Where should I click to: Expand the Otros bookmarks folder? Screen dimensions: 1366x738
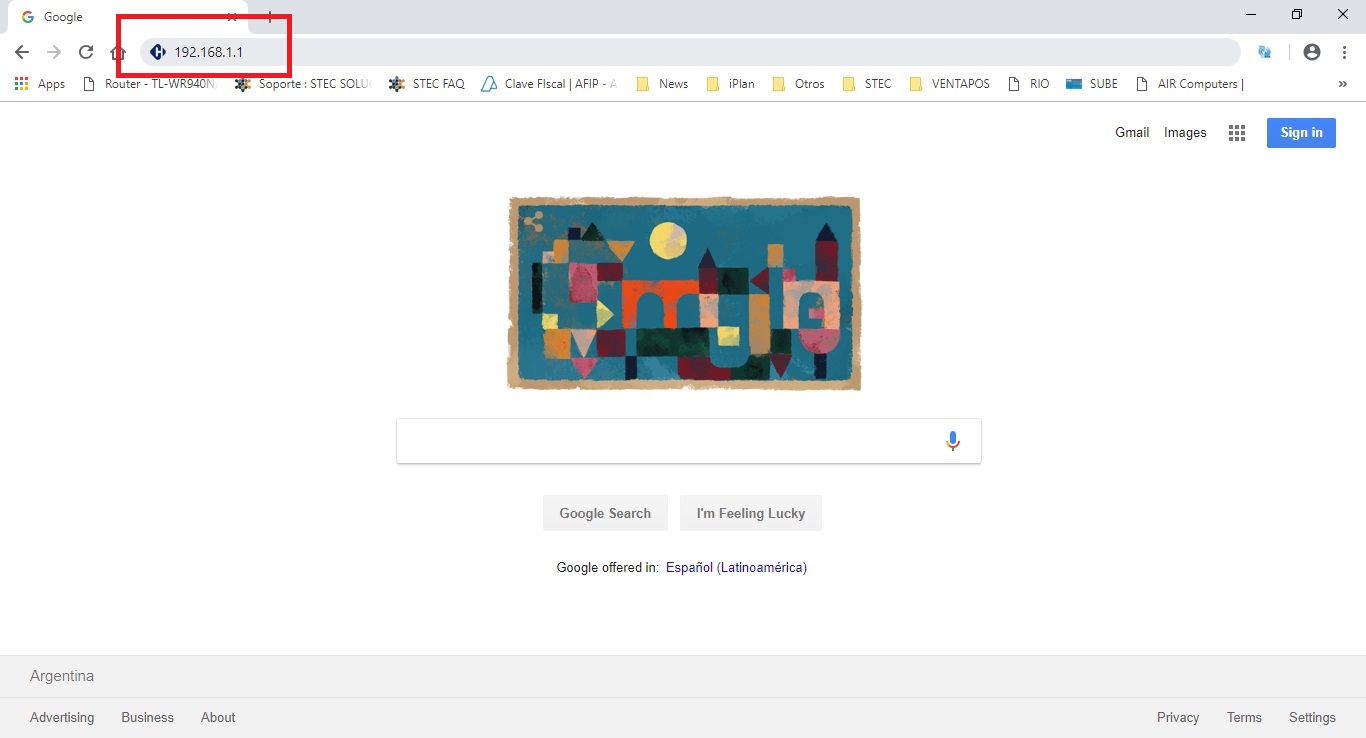click(798, 84)
